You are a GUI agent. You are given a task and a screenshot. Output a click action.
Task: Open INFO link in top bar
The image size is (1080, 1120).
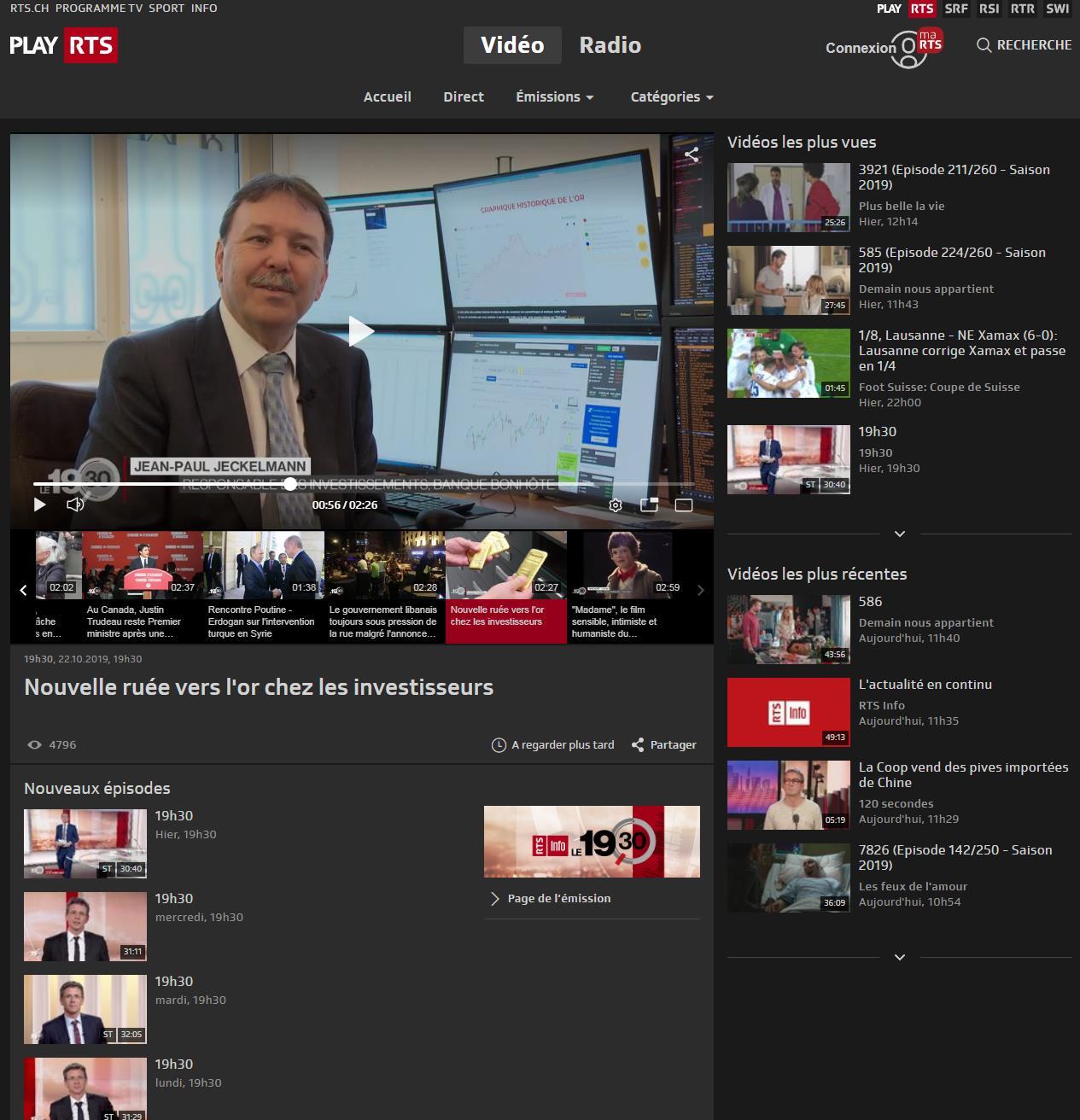click(x=204, y=8)
